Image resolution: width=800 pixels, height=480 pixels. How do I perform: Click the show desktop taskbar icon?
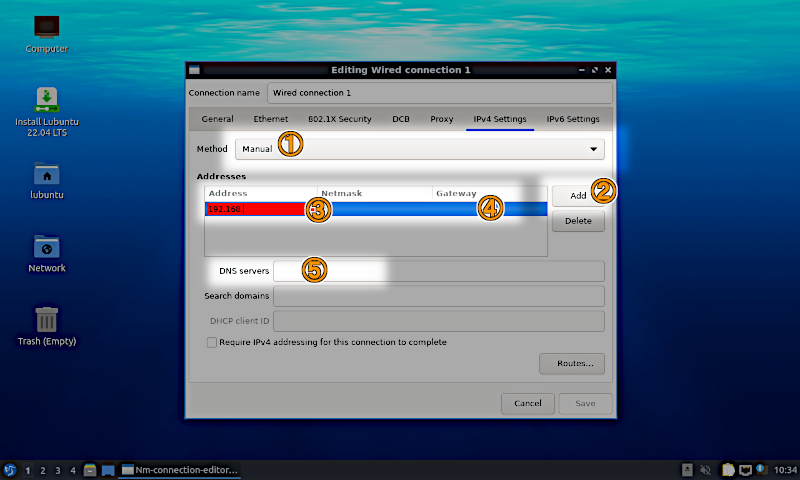coord(108,470)
